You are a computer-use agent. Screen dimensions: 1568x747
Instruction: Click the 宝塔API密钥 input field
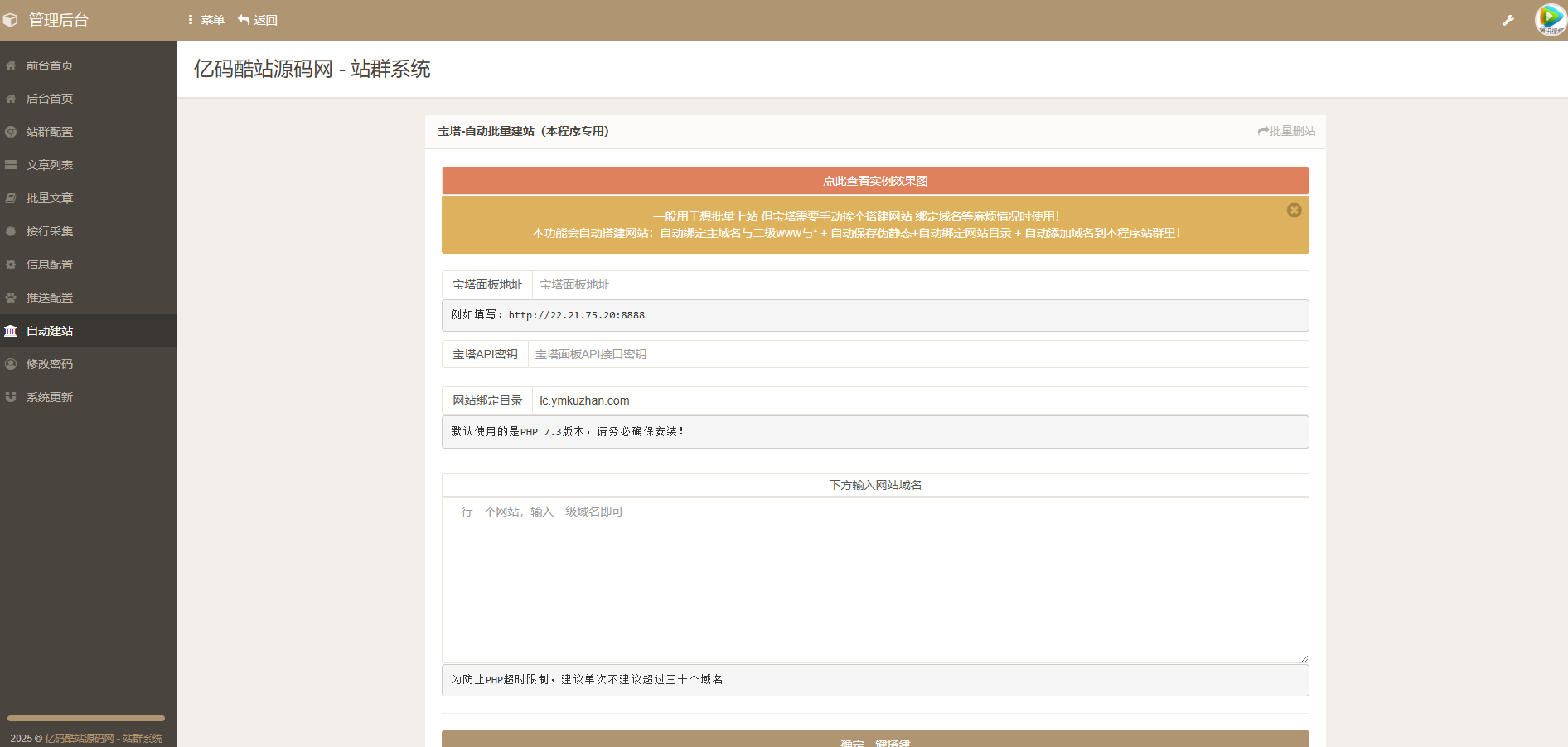(x=917, y=354)
